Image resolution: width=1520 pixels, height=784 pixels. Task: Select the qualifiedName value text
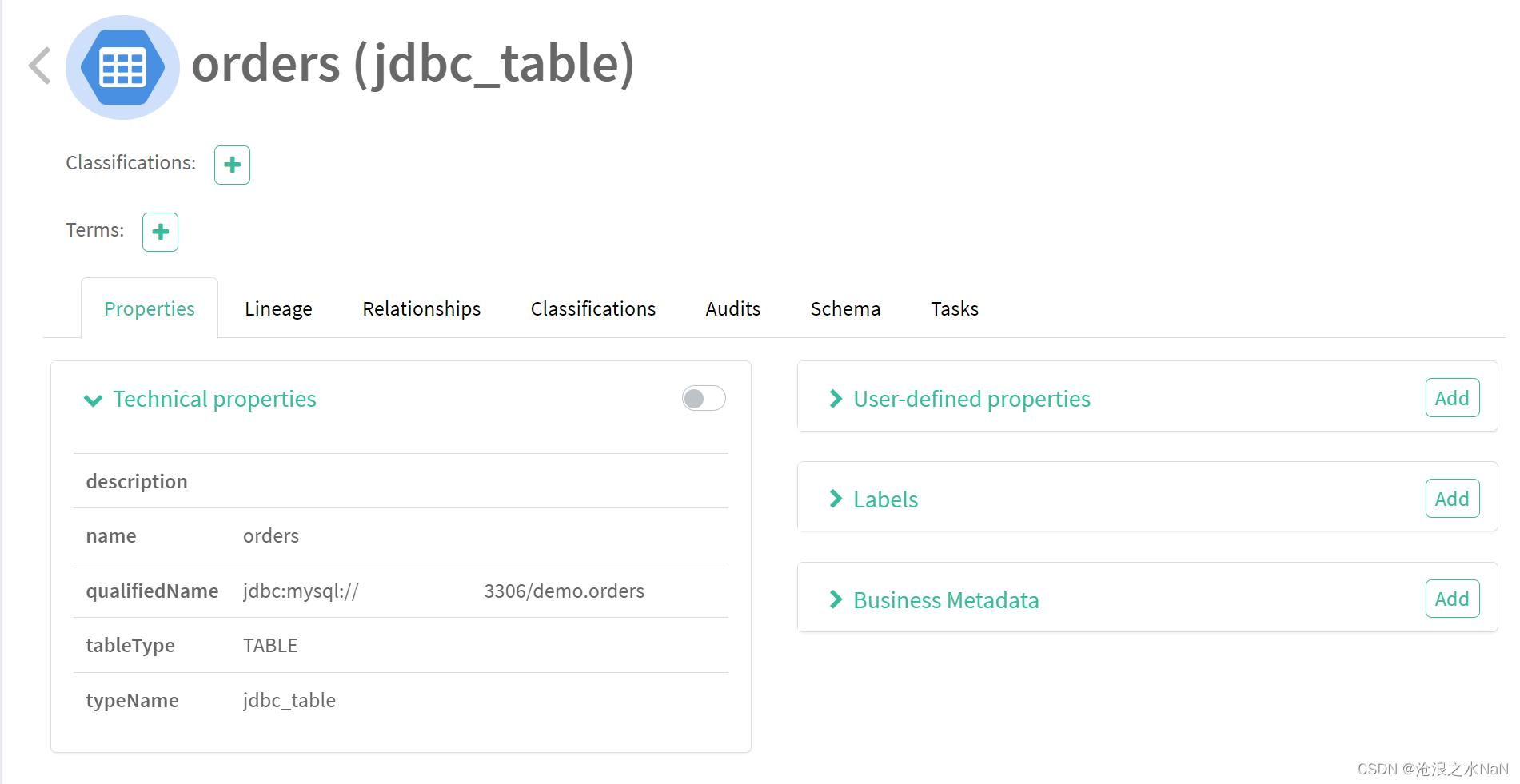[444, 591]
